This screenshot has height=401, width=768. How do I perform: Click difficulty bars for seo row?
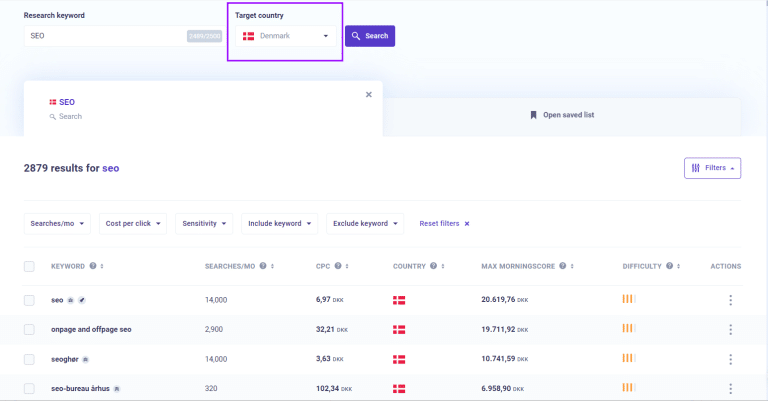[629, 299]
